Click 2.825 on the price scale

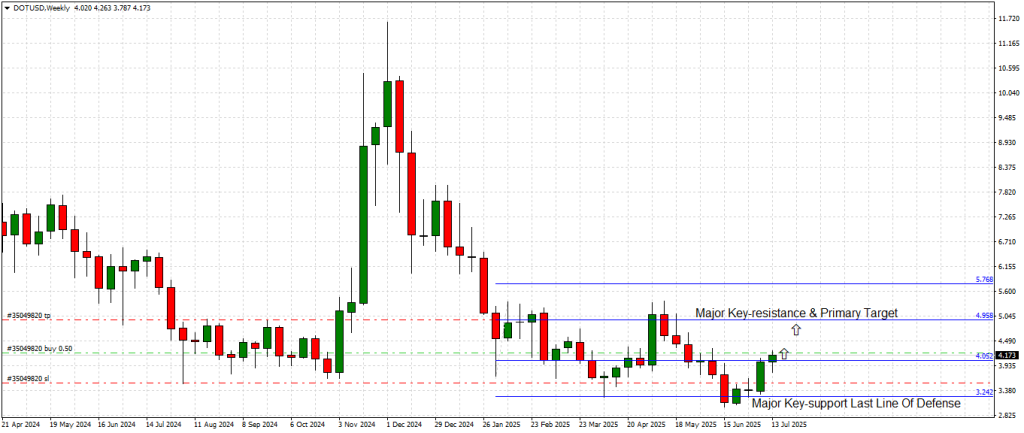tap(1009, 415)
